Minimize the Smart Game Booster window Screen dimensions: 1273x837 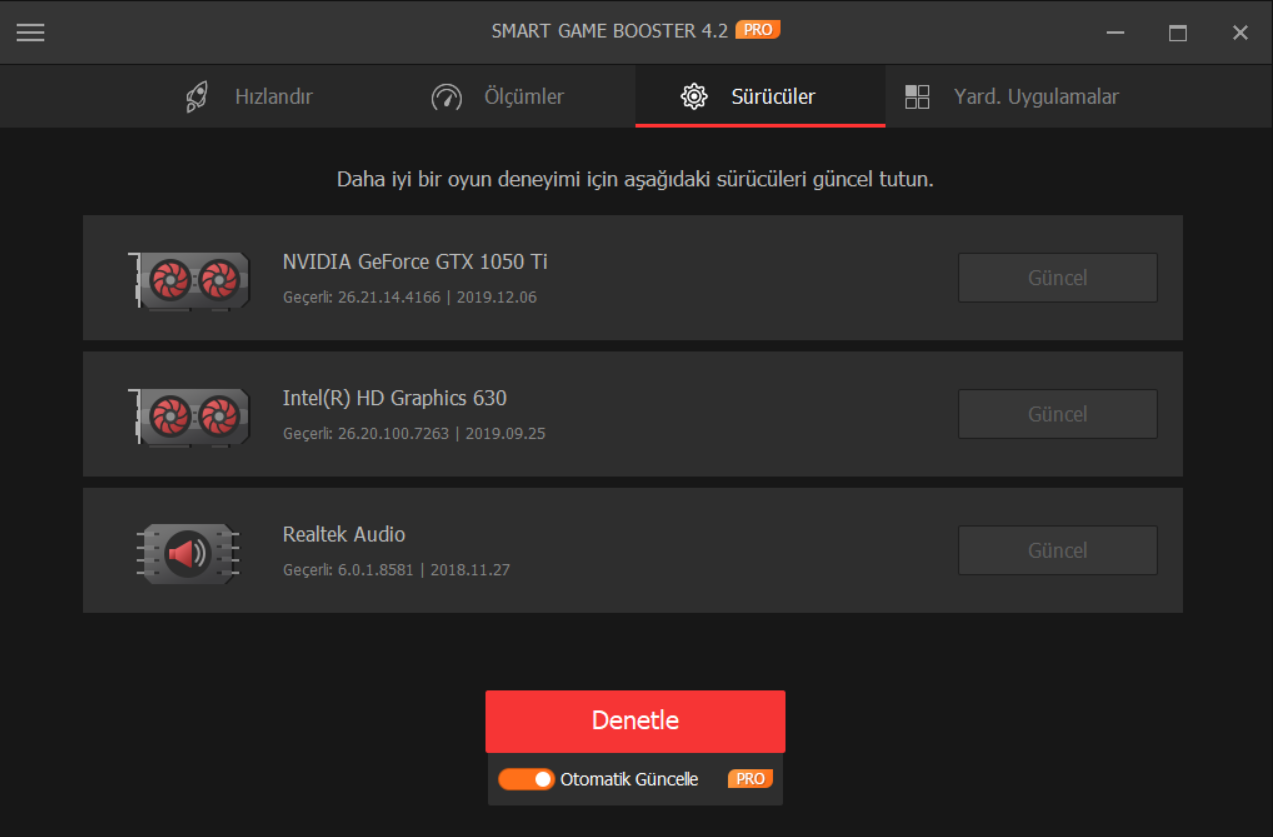pos(1116,32)
